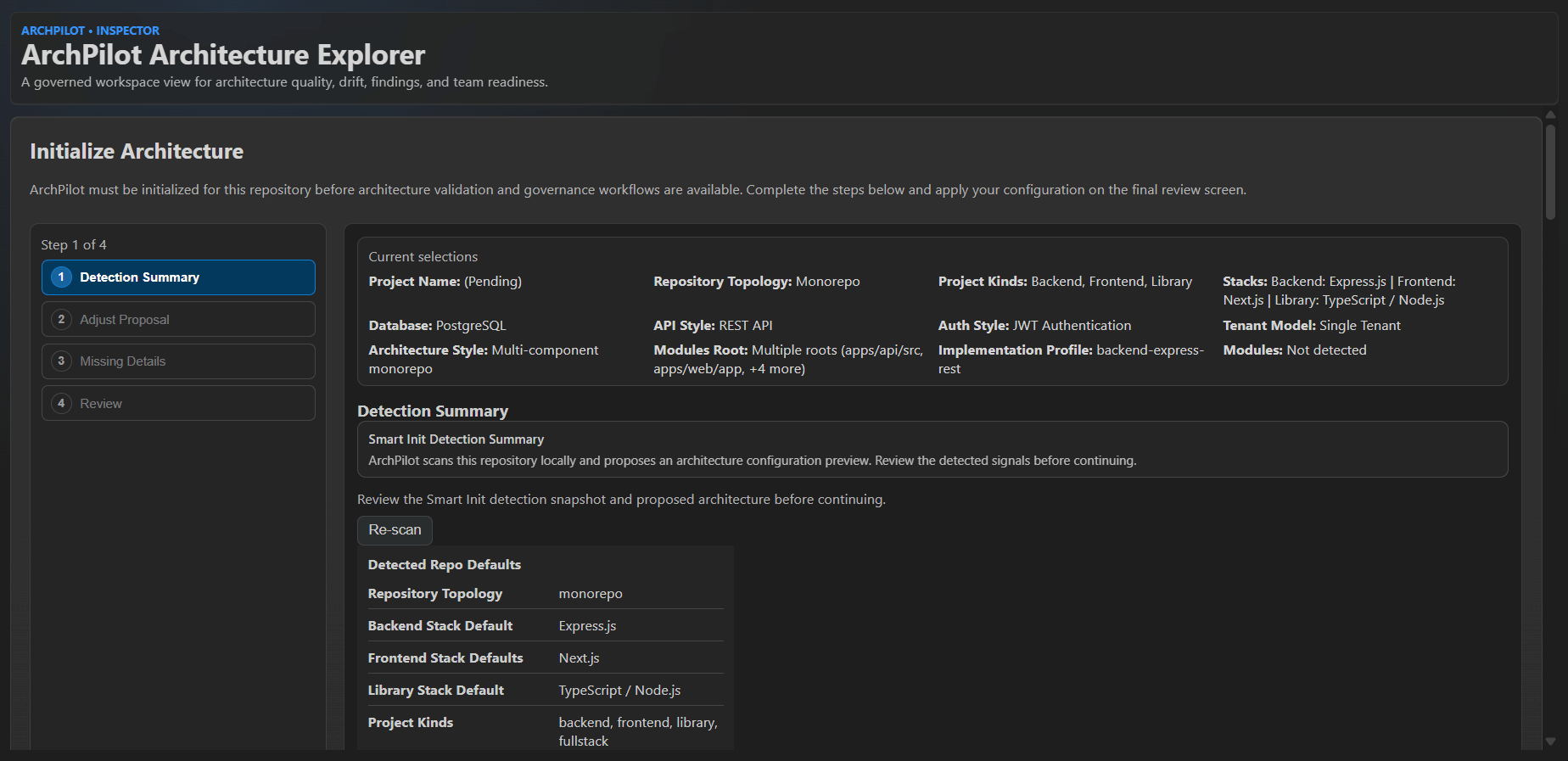Click the step 1 number badge
Screen dimensions: 1568x761
(x=61, y=277)
